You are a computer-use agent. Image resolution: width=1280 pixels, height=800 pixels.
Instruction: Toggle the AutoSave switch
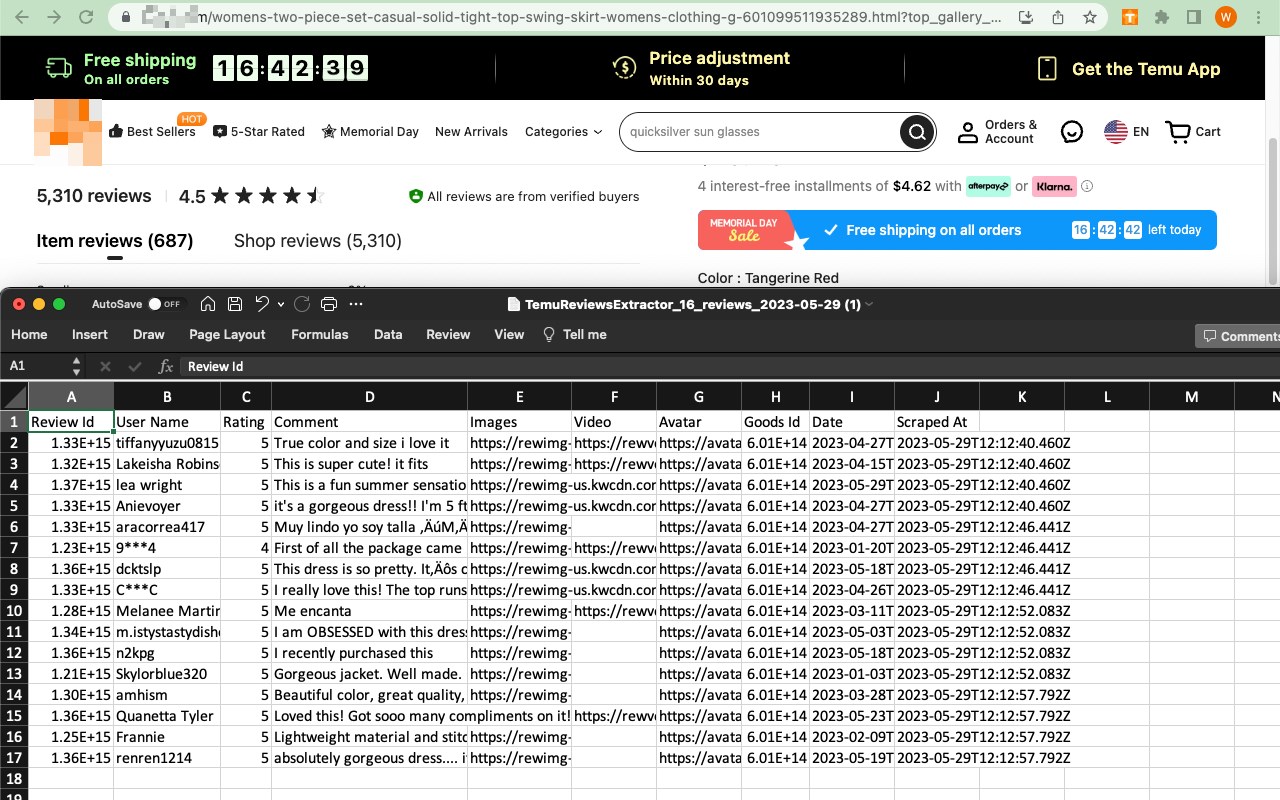[164, 304]
